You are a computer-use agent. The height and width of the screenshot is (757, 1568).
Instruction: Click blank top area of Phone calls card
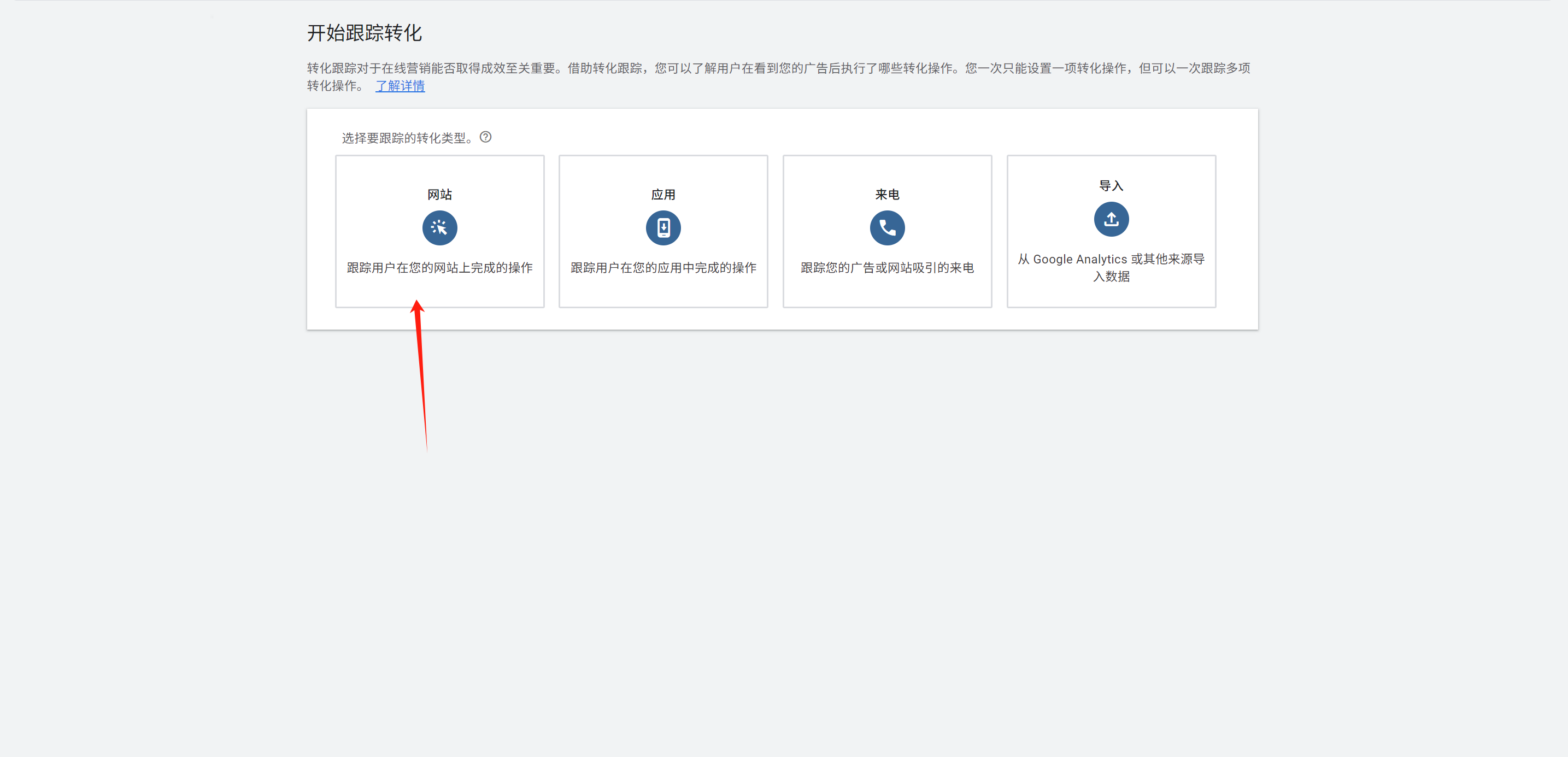pyautogui.click(x=887, y=169)
